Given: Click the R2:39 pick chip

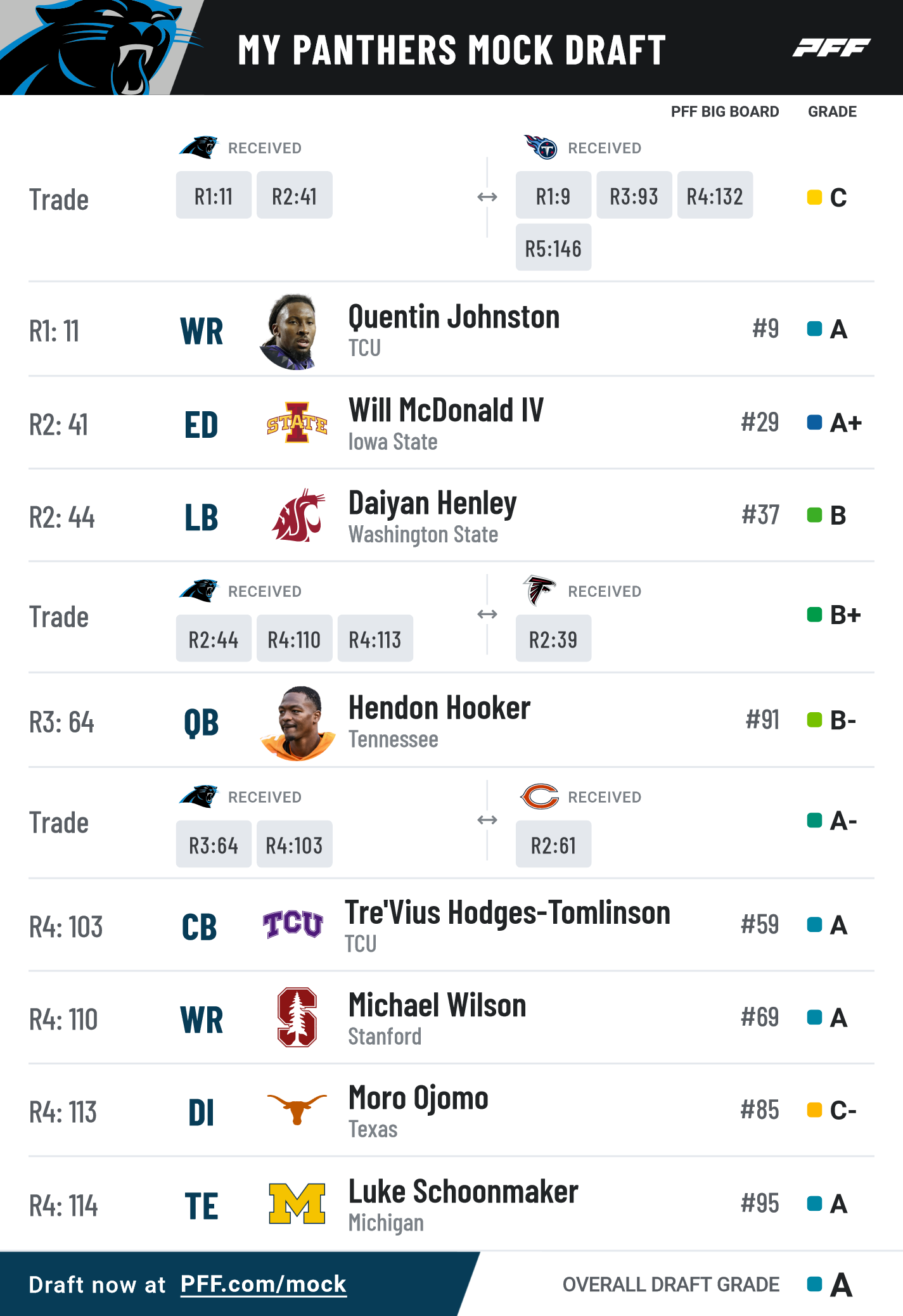Looking at the screenshot, I should click(553, 638).
